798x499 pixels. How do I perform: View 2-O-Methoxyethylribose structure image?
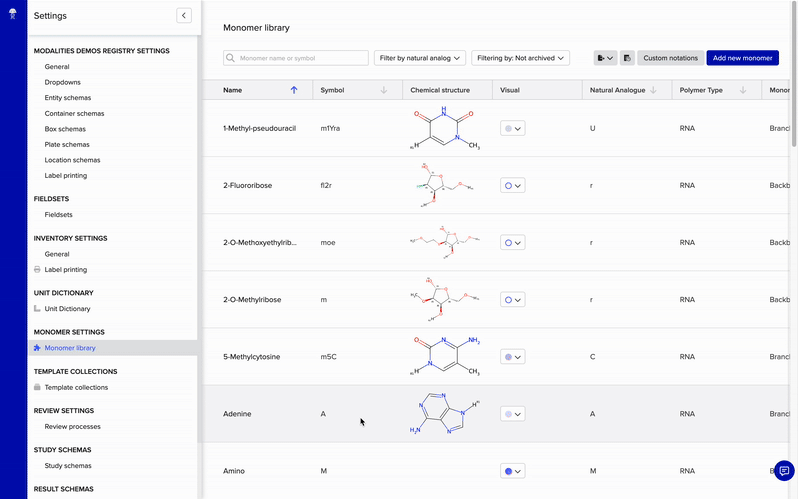(445, 242)
